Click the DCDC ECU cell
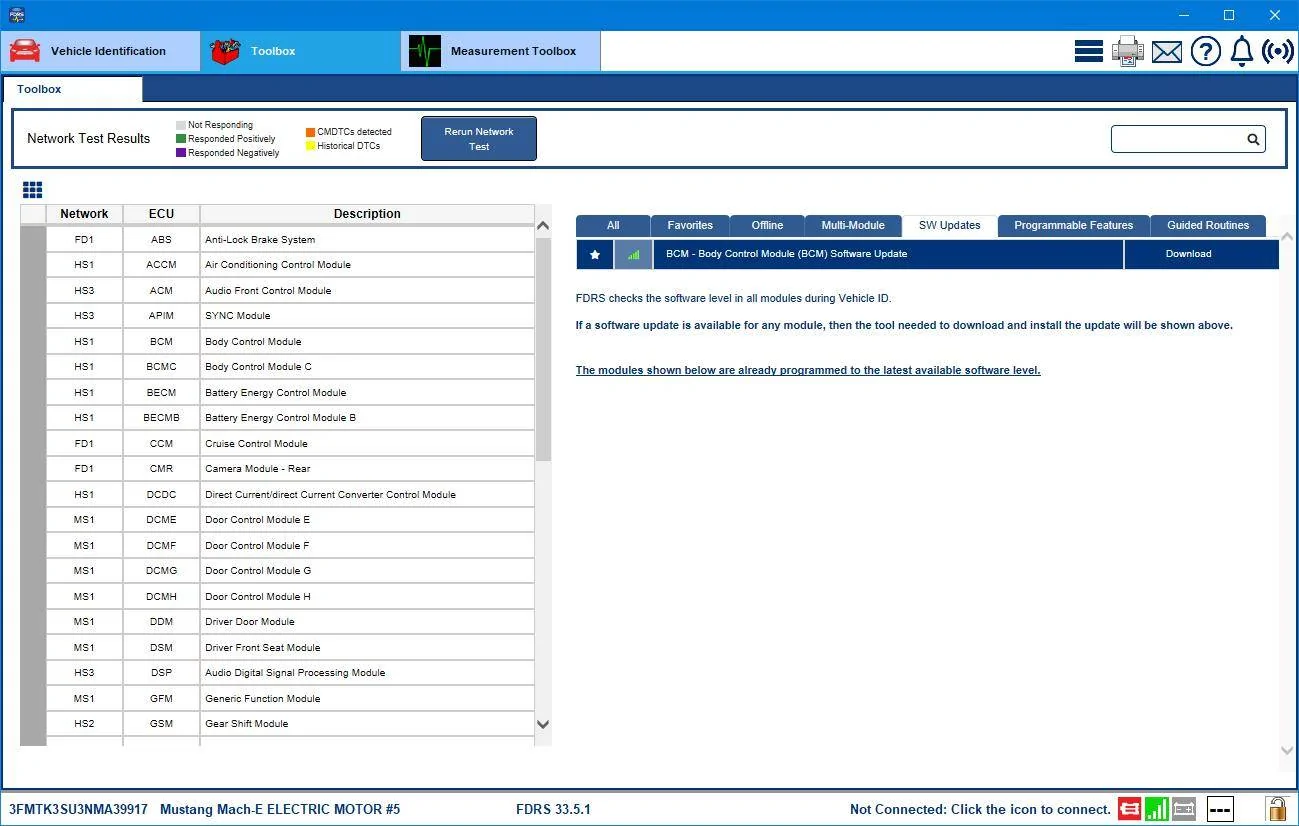The height and width of the screenshot is (826, 1299). coord(161,495)
